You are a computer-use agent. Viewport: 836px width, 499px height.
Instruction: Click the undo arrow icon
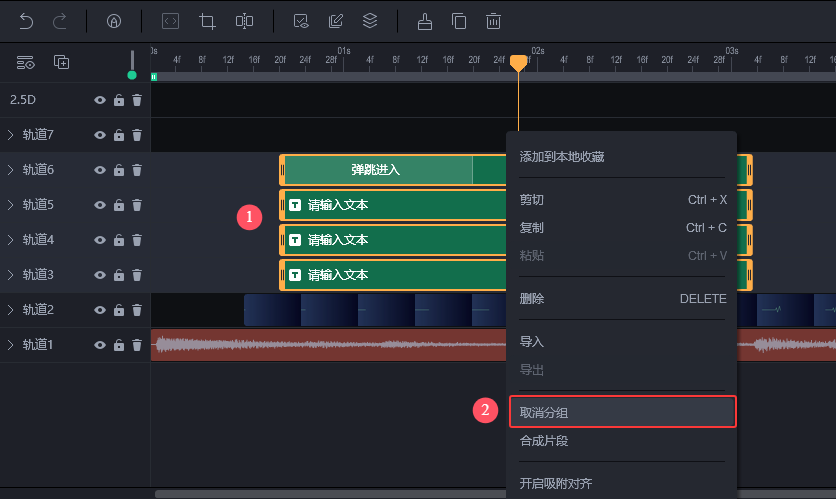(26, 20)
